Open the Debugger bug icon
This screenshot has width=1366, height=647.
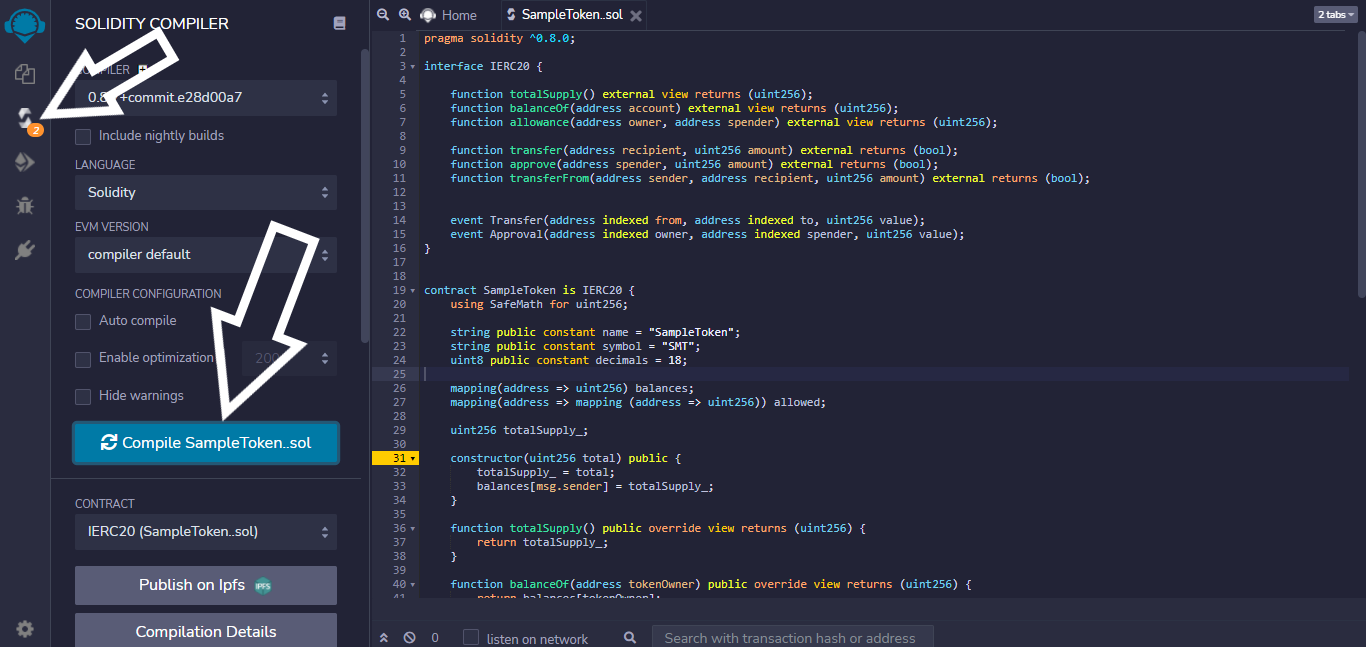point(25,206)
